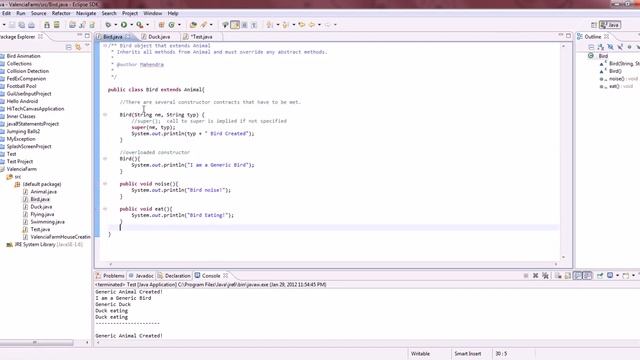640x360 pixels.
Task: Toggle Hide Static Members in Outline
Action: (620, 47)
